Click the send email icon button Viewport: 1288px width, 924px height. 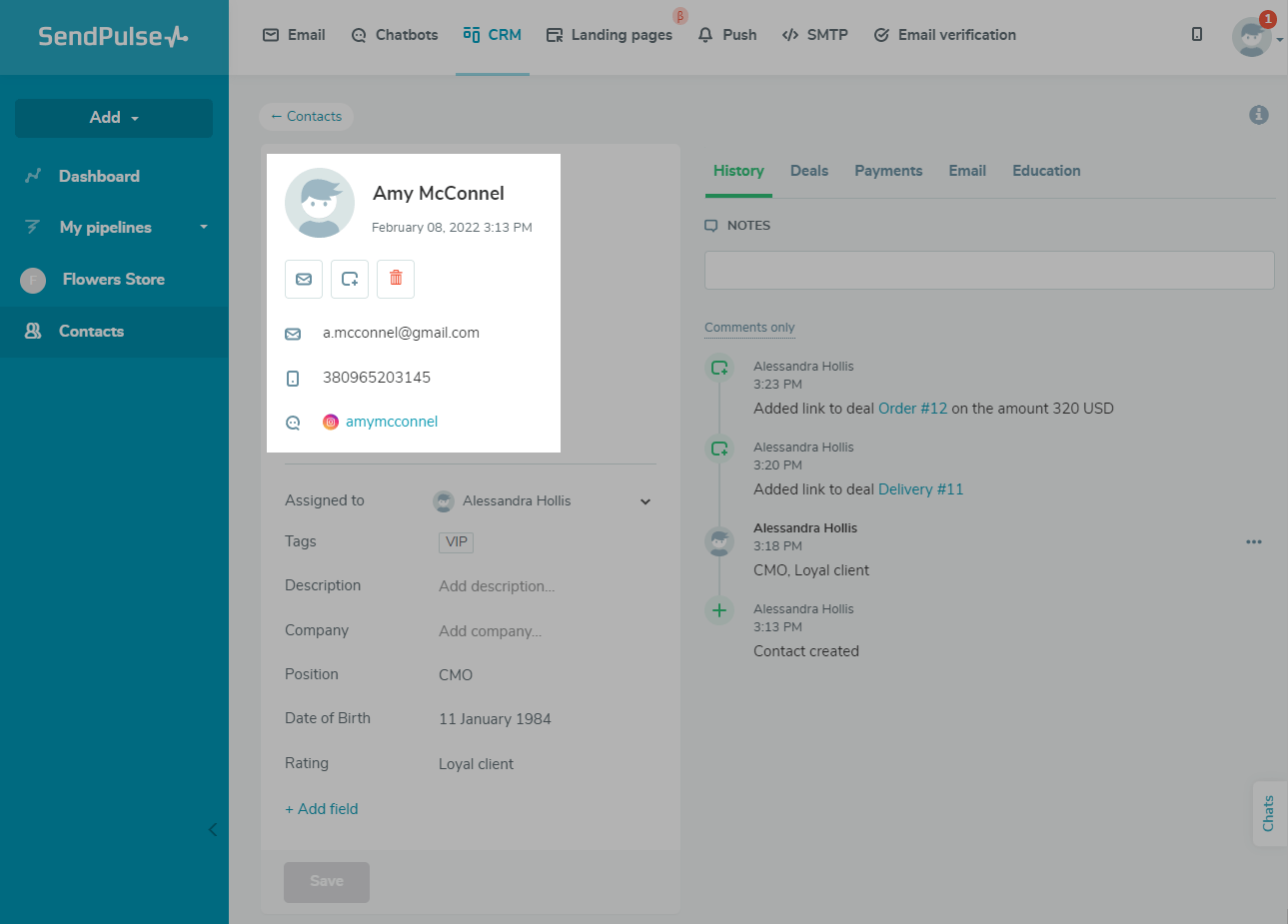click(304, 279)
